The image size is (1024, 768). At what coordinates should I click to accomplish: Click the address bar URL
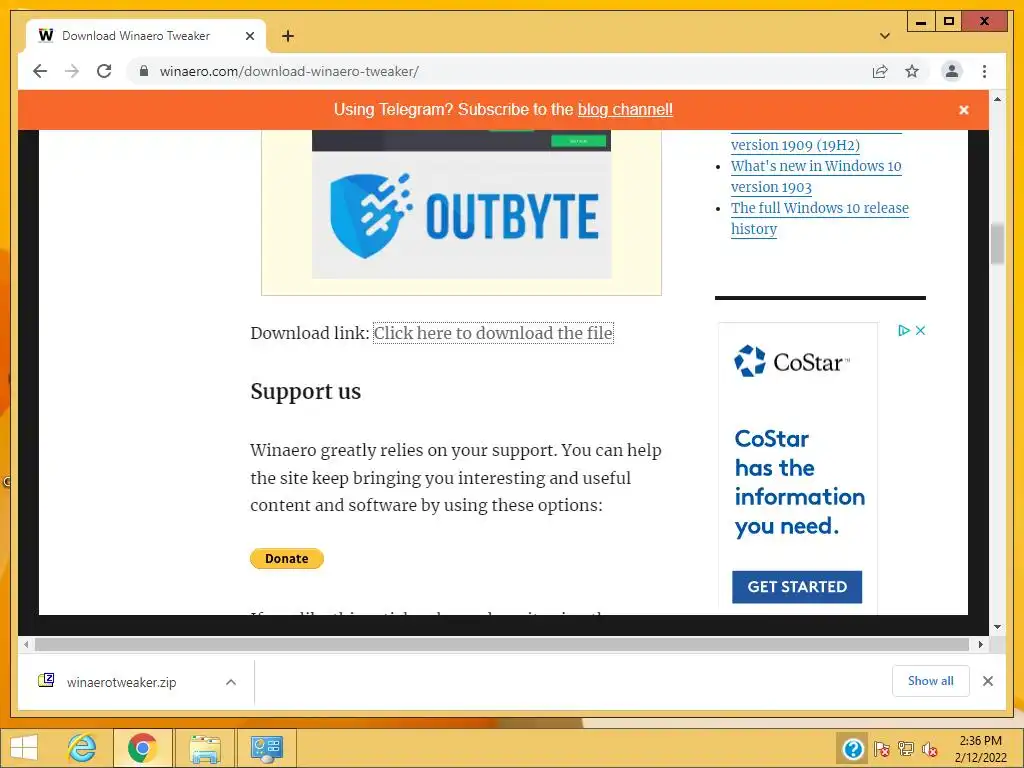coord(289,71)
